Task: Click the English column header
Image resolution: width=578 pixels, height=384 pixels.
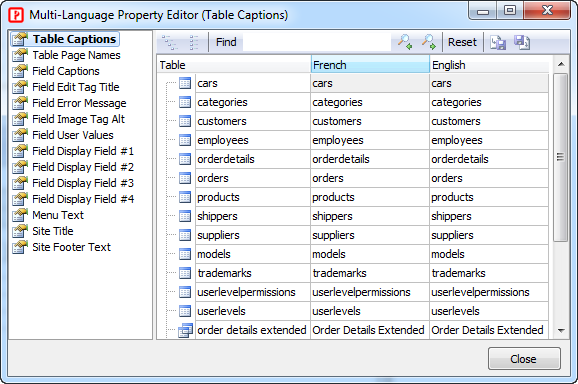Action: tap(489, 65)
